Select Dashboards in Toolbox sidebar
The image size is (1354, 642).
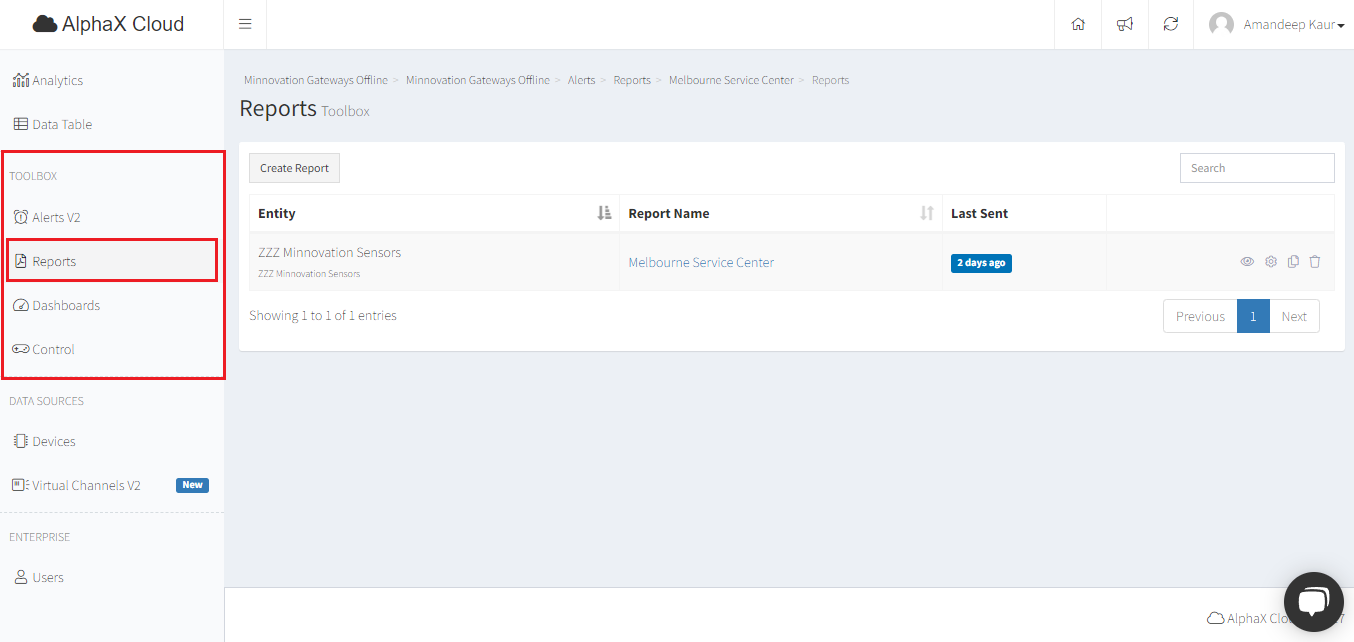click(66, 306)
